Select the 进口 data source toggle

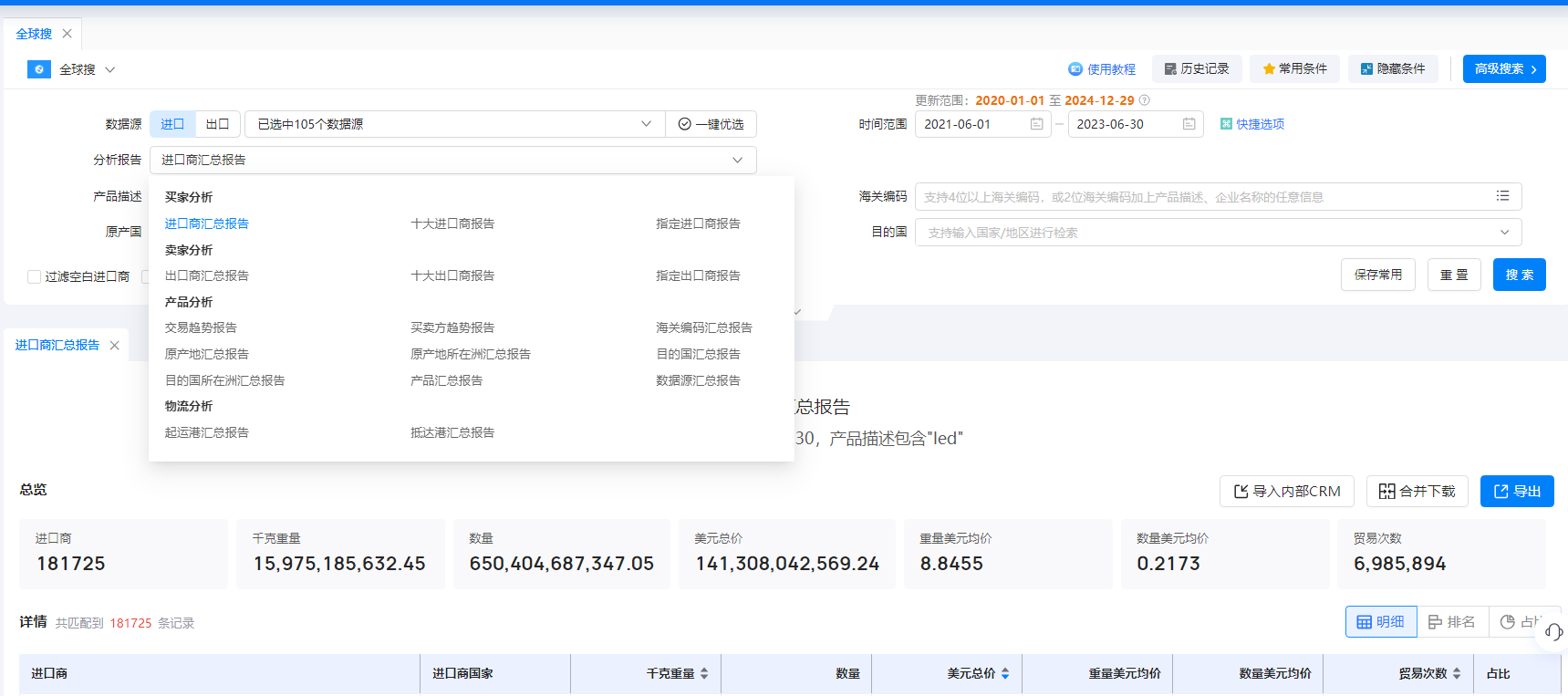point(172,124)
